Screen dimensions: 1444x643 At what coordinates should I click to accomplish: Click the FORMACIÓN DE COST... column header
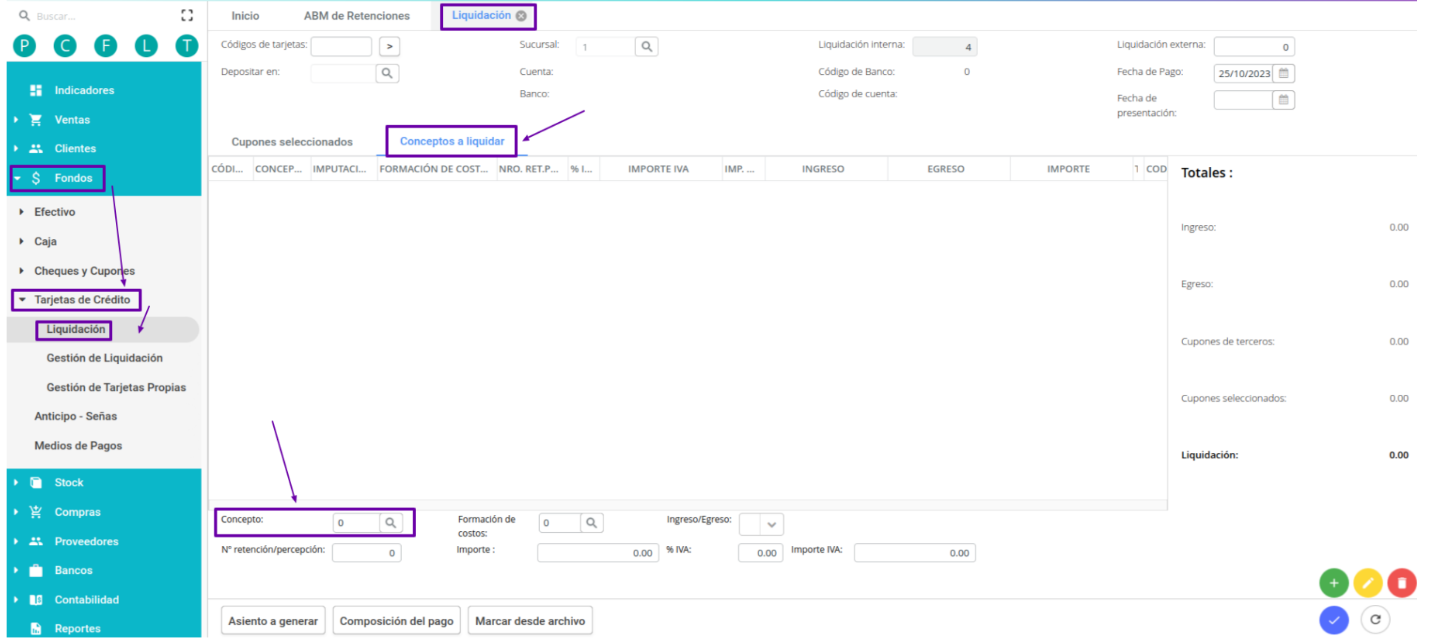435,169
